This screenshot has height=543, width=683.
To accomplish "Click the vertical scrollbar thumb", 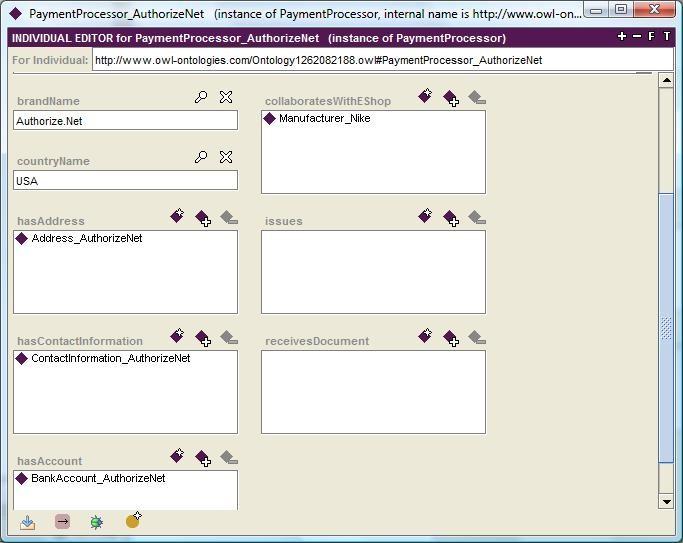I will click(x=666, y=327).
